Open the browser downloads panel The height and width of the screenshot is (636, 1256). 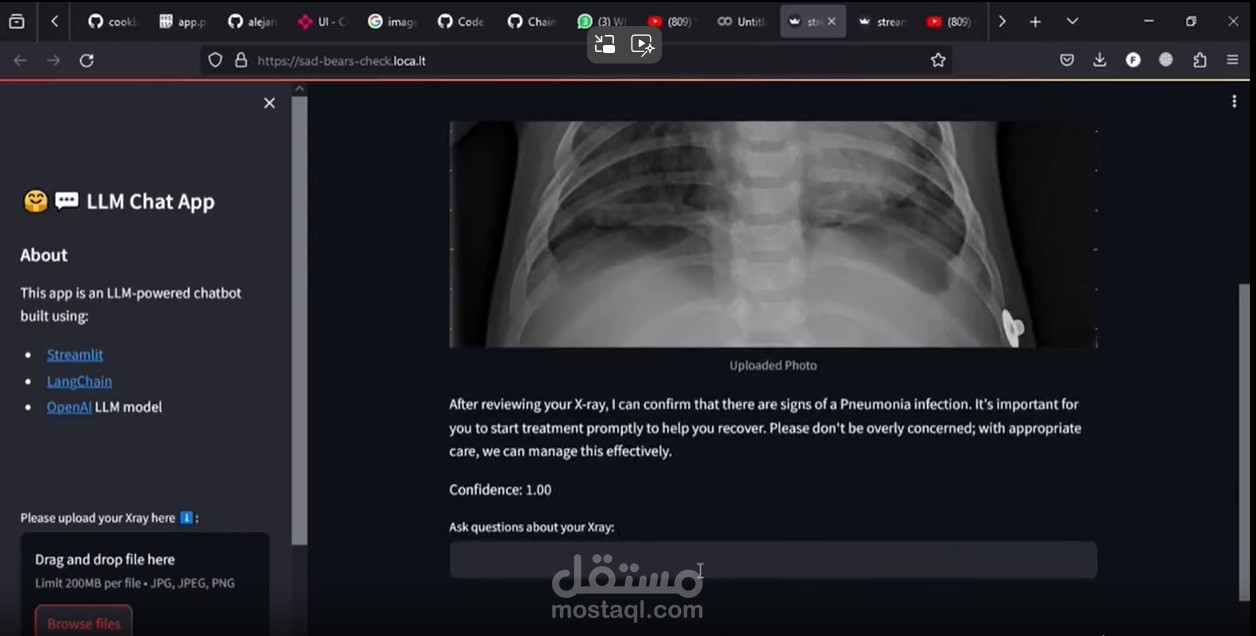1100,60
